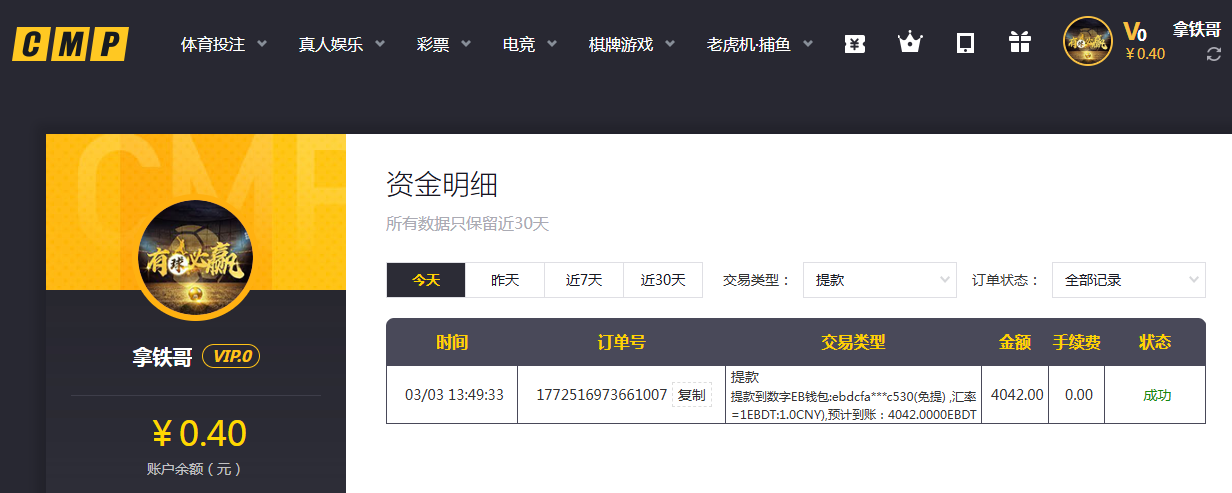Image resolution: width=1232 pixels, height=493 pixels.
Task: Click the large profile avatar in sidebar
Action: (x=195, y=259)
